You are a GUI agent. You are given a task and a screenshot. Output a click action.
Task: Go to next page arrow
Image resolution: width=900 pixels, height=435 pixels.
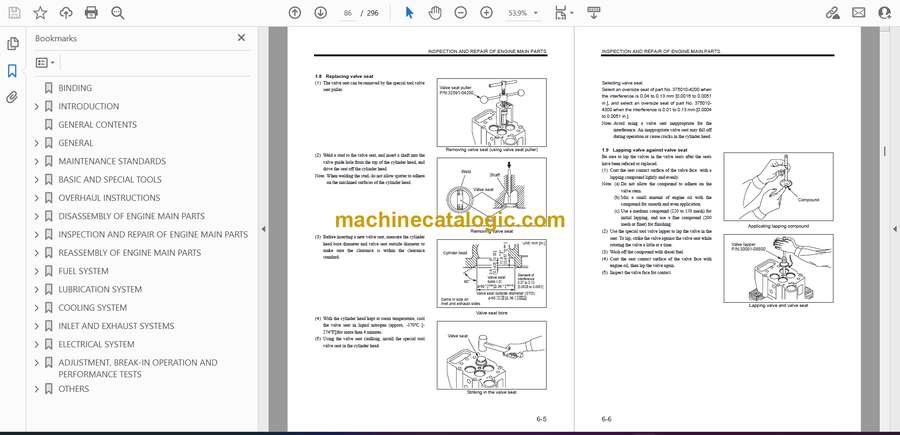click(x=321, y=13)
